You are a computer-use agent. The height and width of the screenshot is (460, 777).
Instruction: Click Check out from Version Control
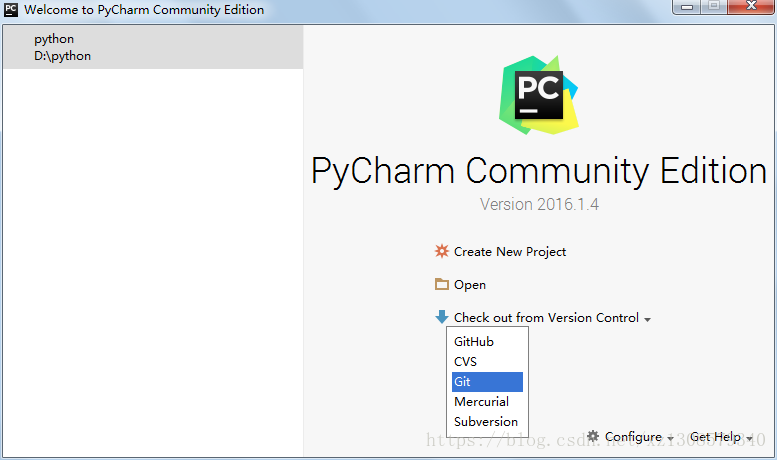click(x=546, y=318)
